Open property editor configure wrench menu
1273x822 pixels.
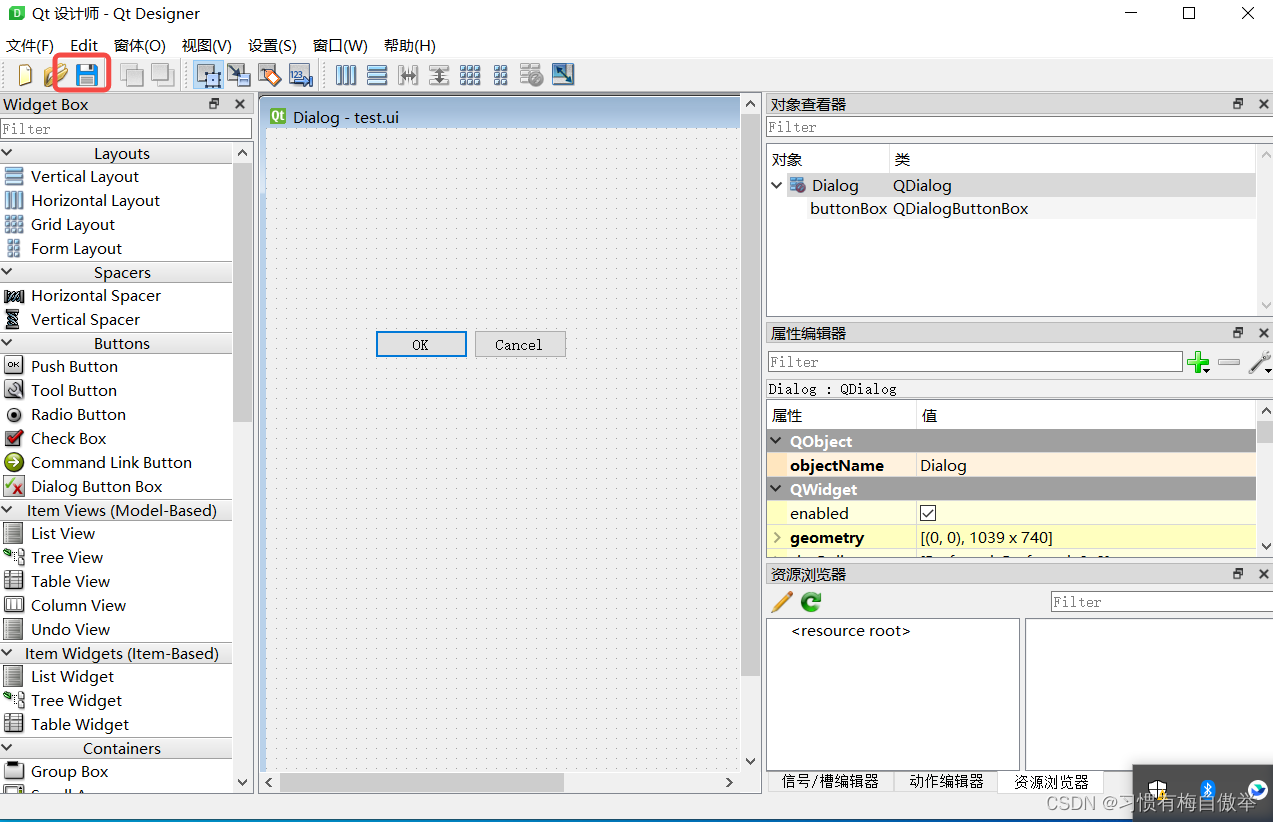[1259, 362]
